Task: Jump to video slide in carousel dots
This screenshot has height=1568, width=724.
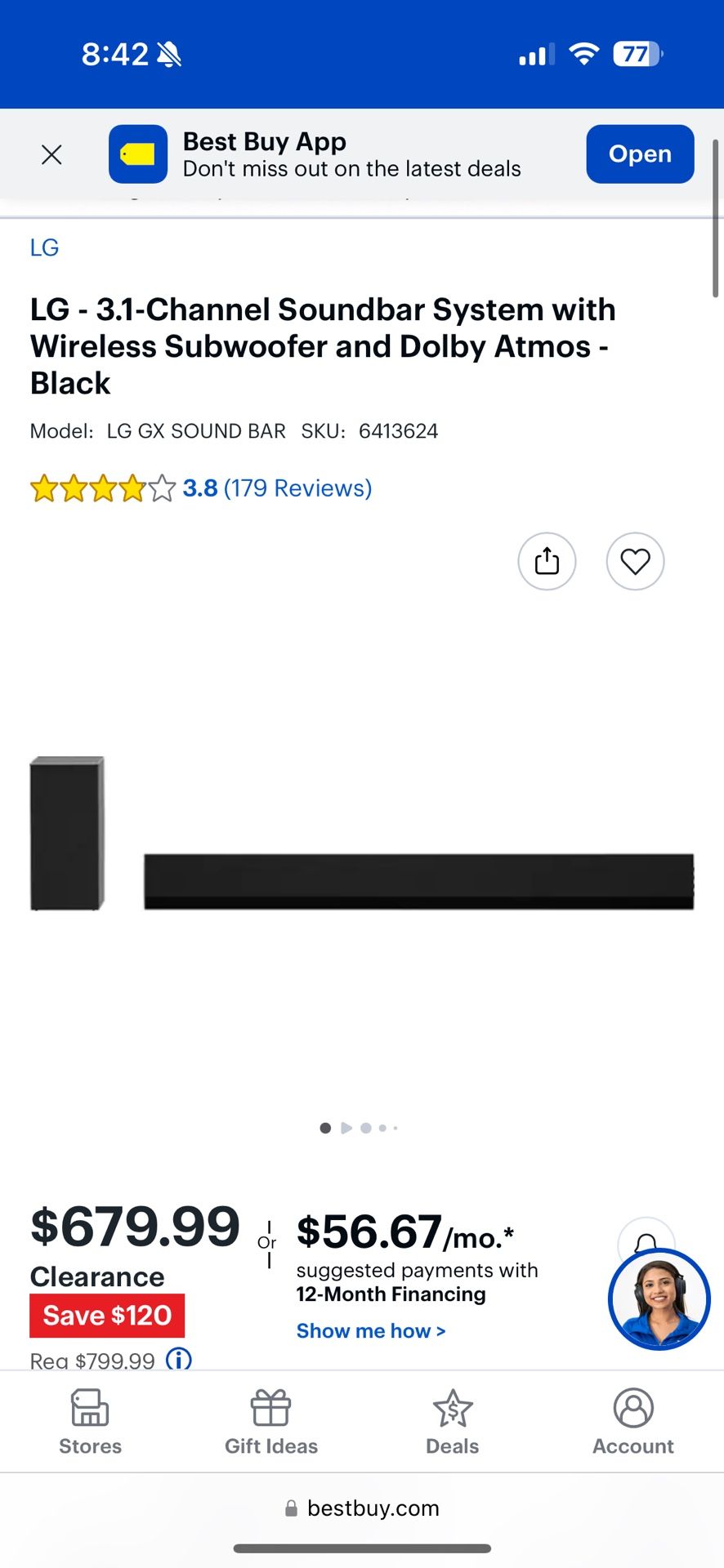Action: pyautogui.click(x=346, y=1128)
